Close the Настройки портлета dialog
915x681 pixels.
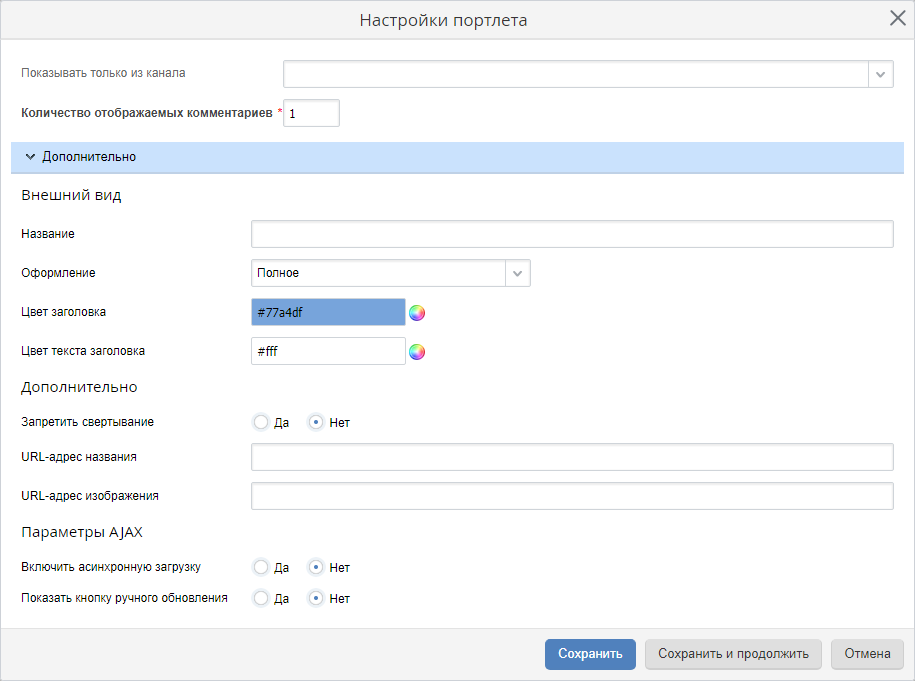897,19
